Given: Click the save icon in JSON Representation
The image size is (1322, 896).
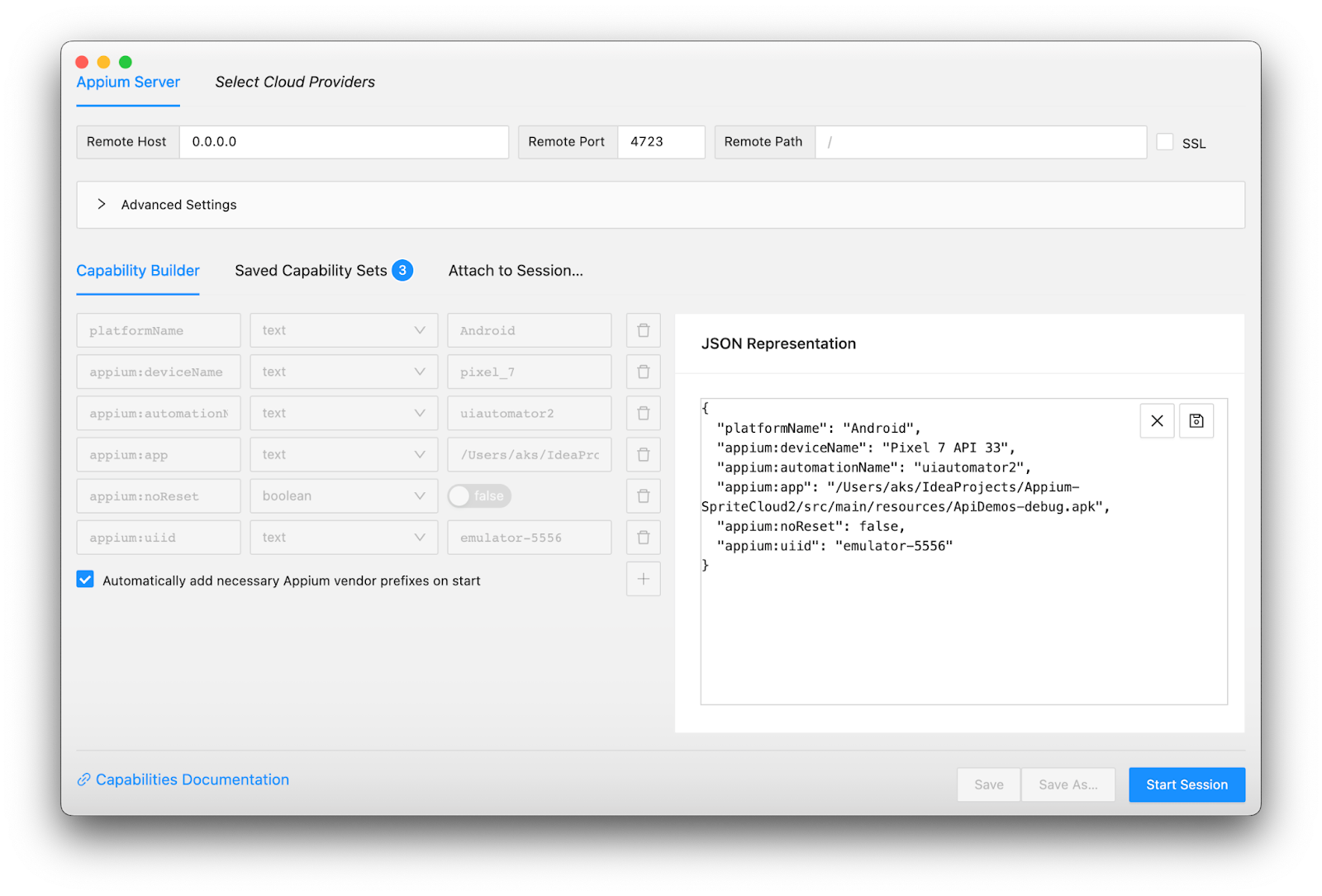Looking at the screenshot, I should 1196,421.
